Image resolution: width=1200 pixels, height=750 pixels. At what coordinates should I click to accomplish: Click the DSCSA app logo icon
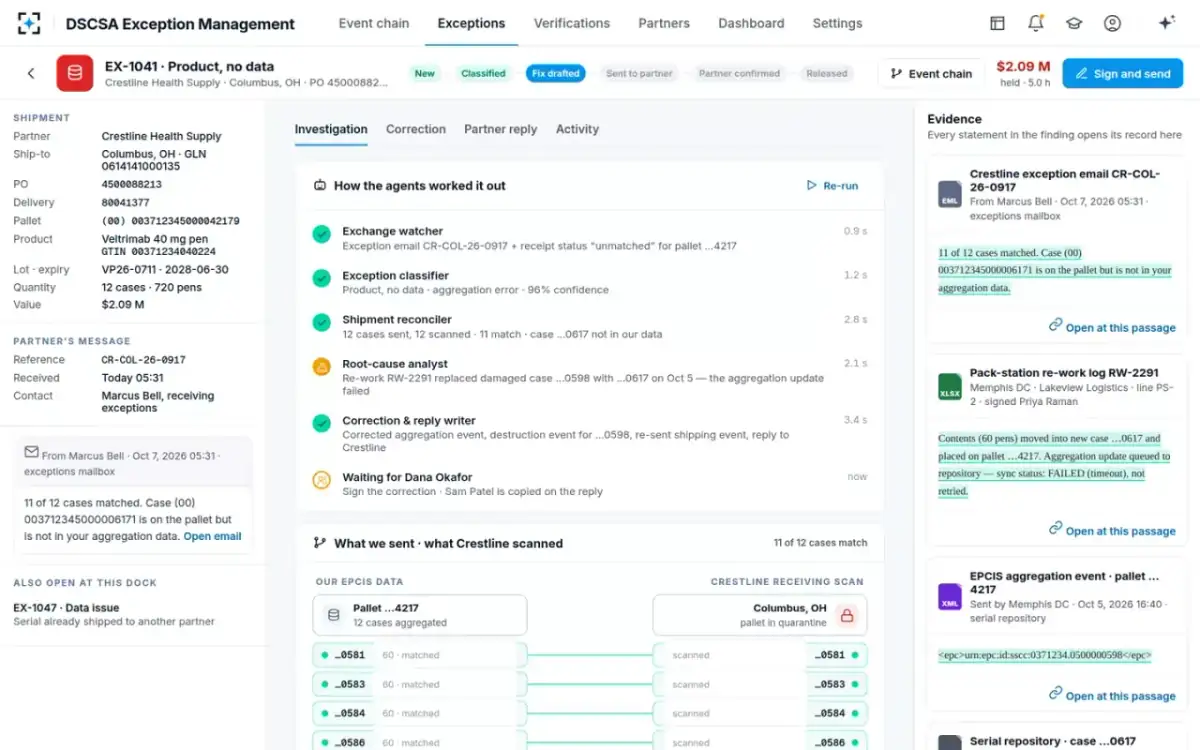(x=29, y=23)
